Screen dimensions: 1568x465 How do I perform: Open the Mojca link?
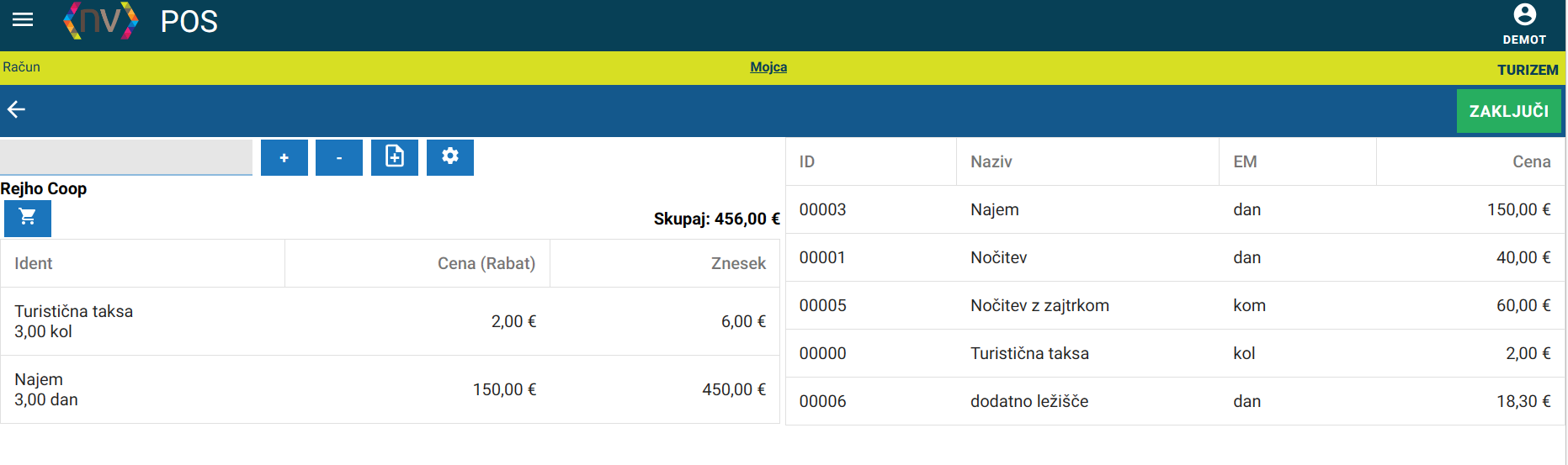tap(768, 67)
